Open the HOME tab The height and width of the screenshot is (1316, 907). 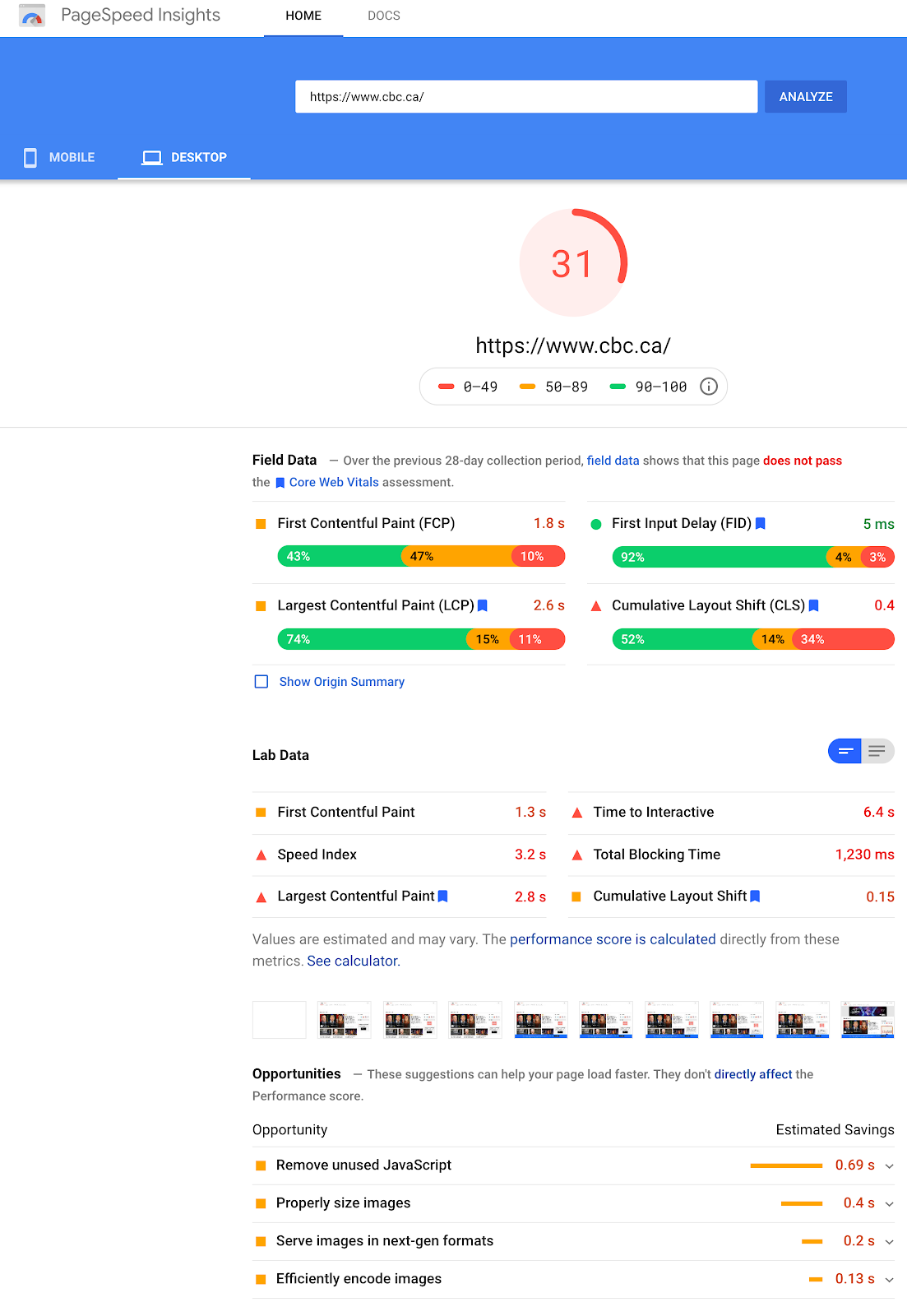(x=303, y=16)
